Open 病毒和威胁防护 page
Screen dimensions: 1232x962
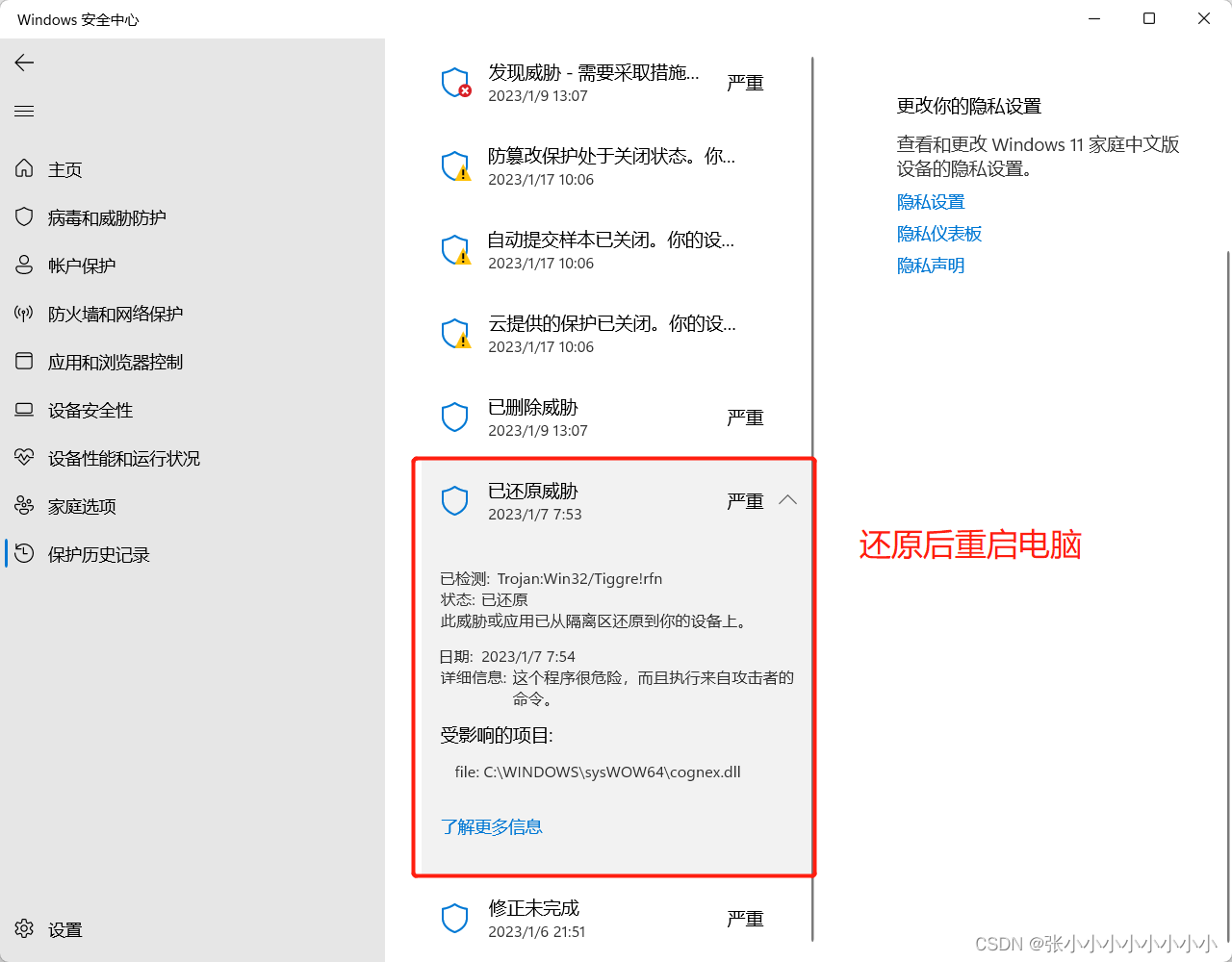coord(107,217)
